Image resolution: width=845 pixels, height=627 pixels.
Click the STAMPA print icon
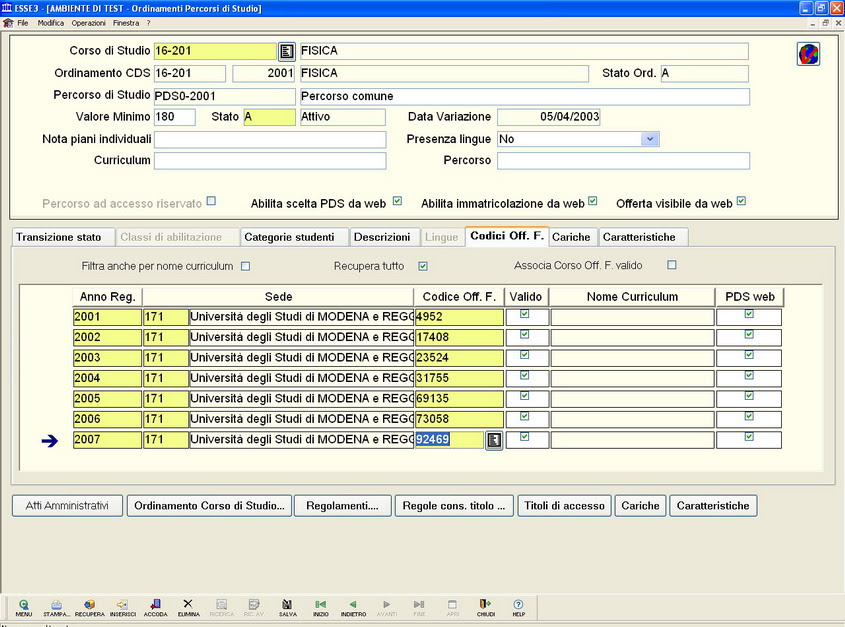tap(57, 608)
